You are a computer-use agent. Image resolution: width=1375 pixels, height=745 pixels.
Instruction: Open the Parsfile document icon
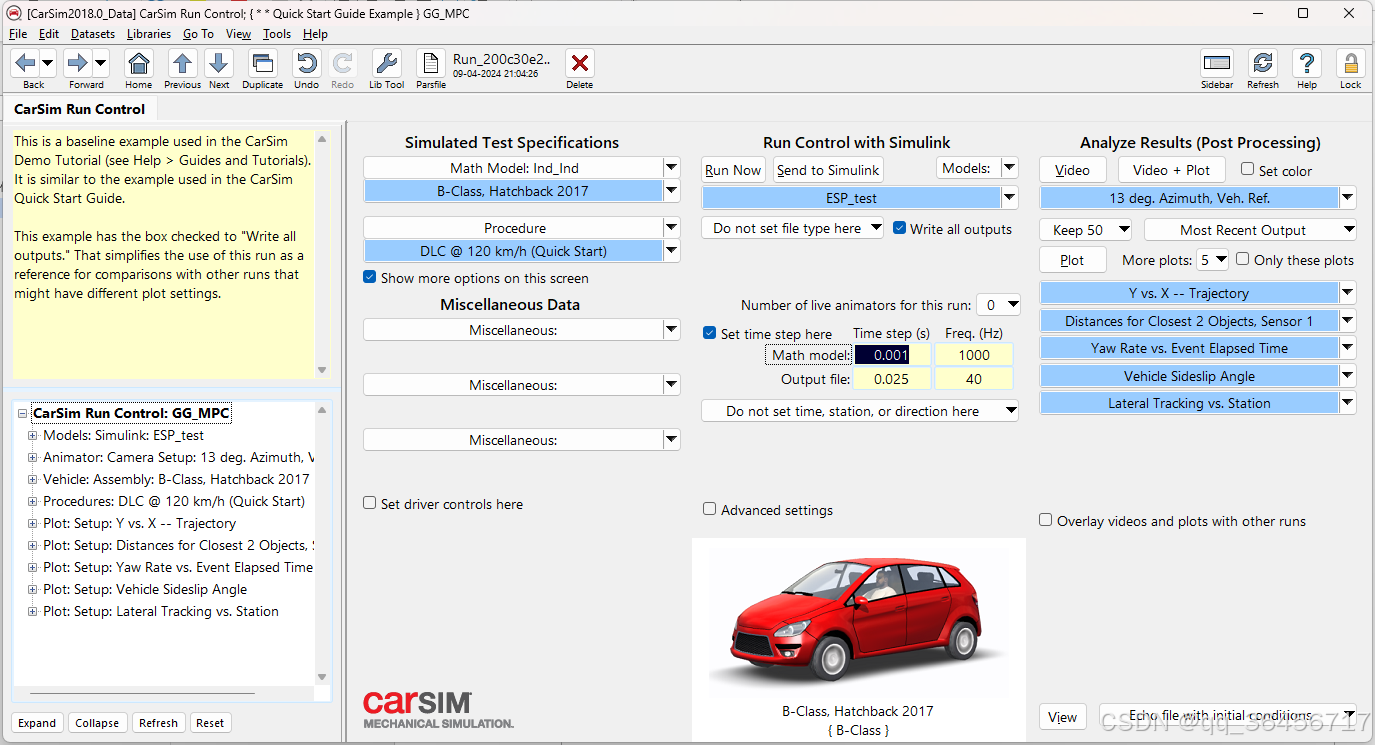click(x=431, y=64)
